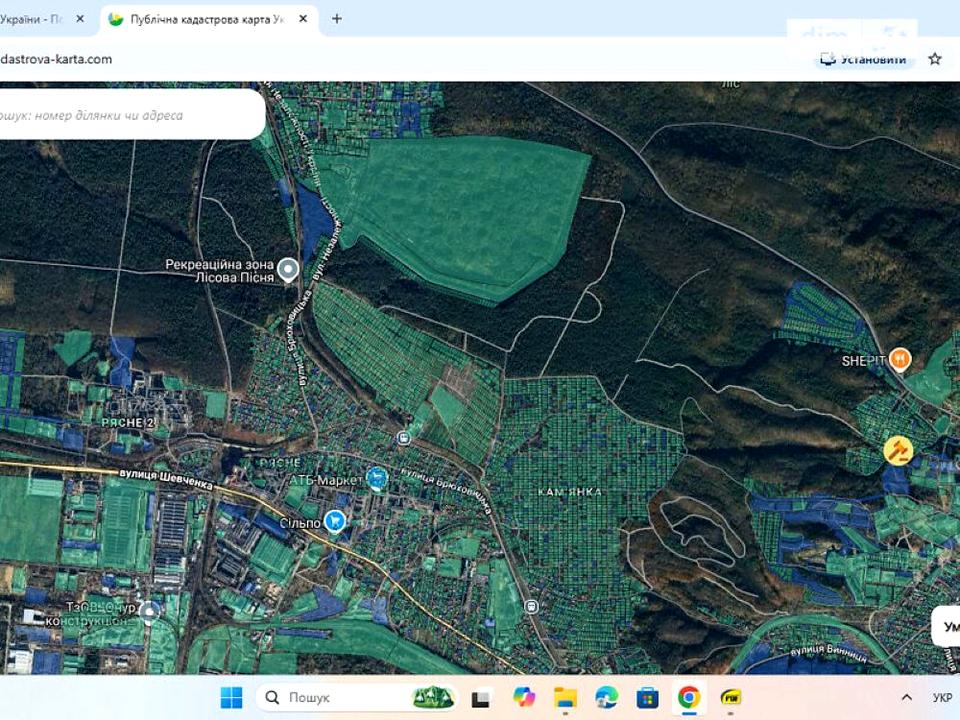
Task: Bookmark this page with the star icon
Action: (x=935, y=59)
